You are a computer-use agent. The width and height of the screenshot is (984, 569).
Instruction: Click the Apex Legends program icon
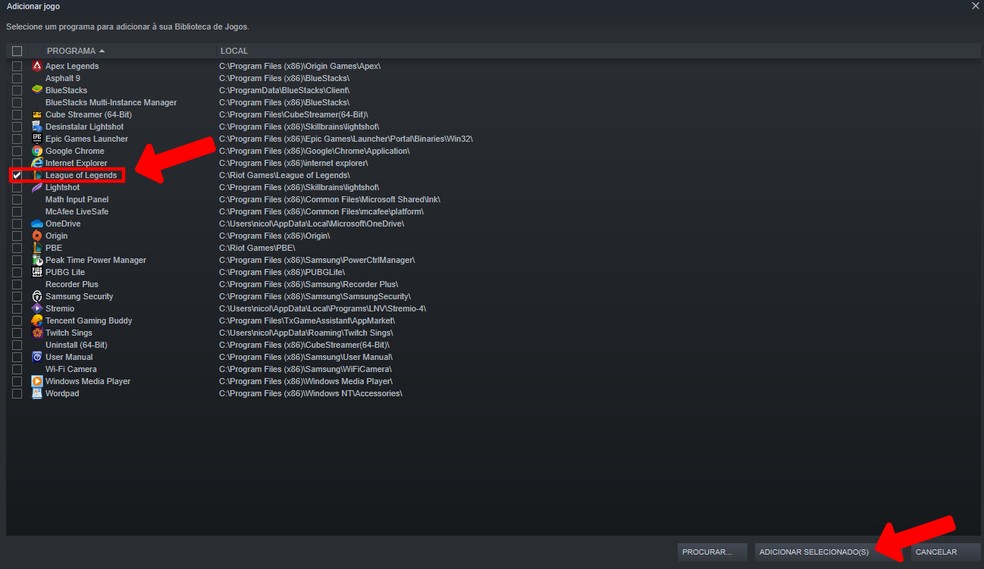[37, 66]
